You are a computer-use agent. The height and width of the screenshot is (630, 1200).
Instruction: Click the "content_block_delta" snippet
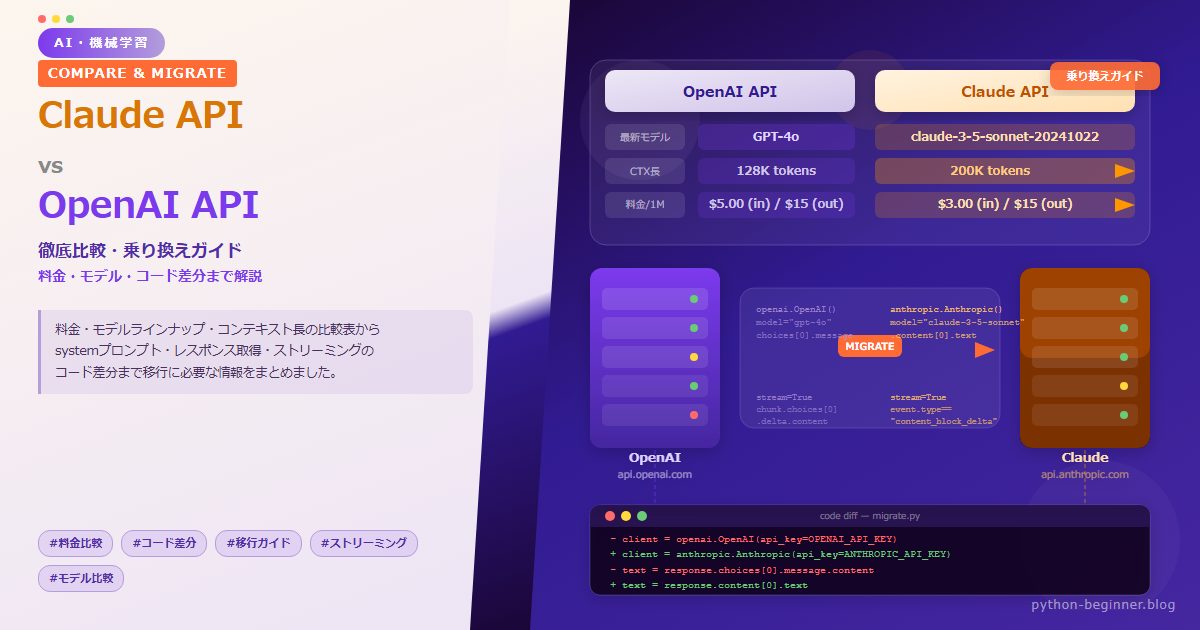coord(944,422)
